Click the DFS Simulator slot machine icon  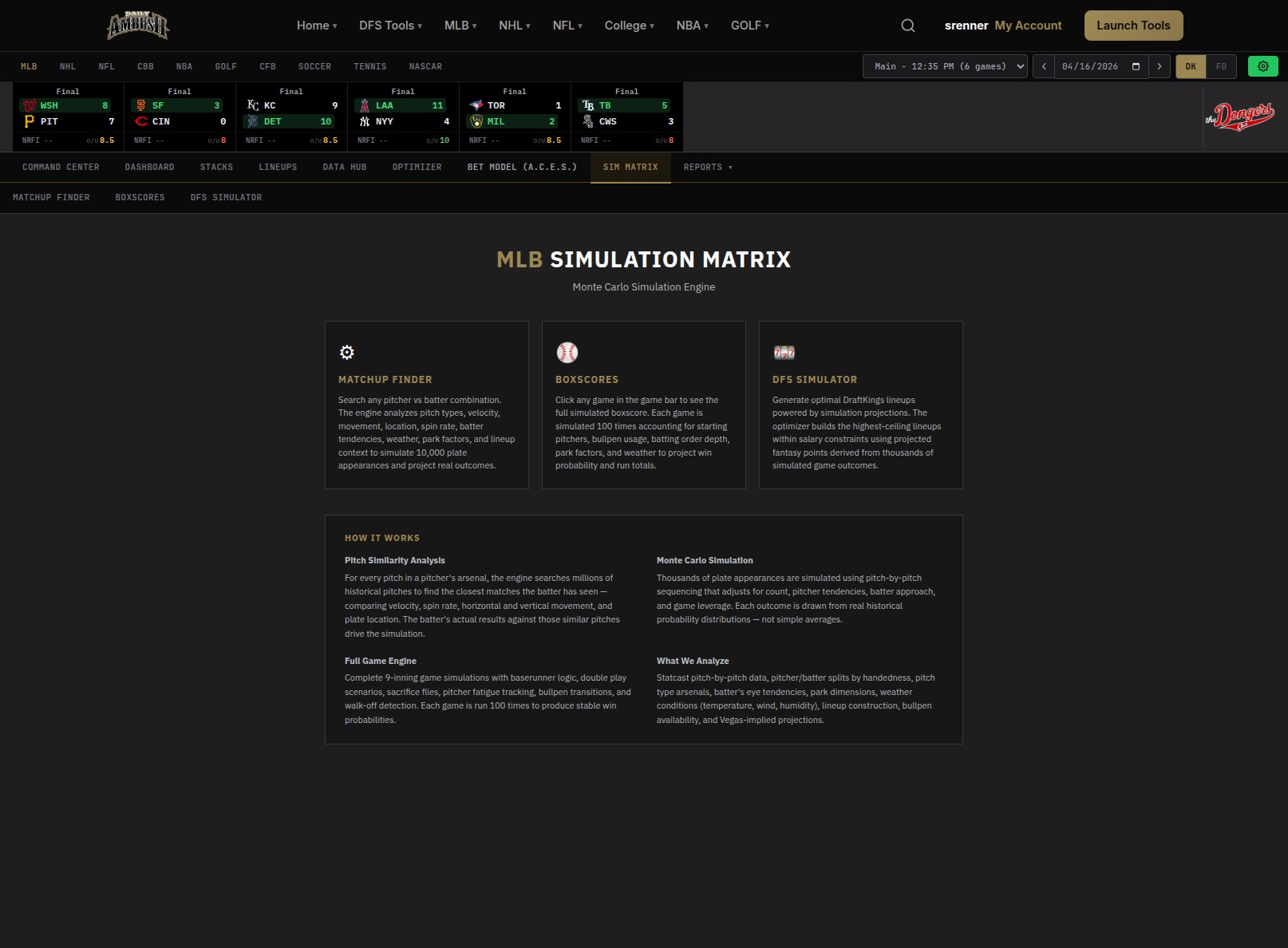point(784,352)
